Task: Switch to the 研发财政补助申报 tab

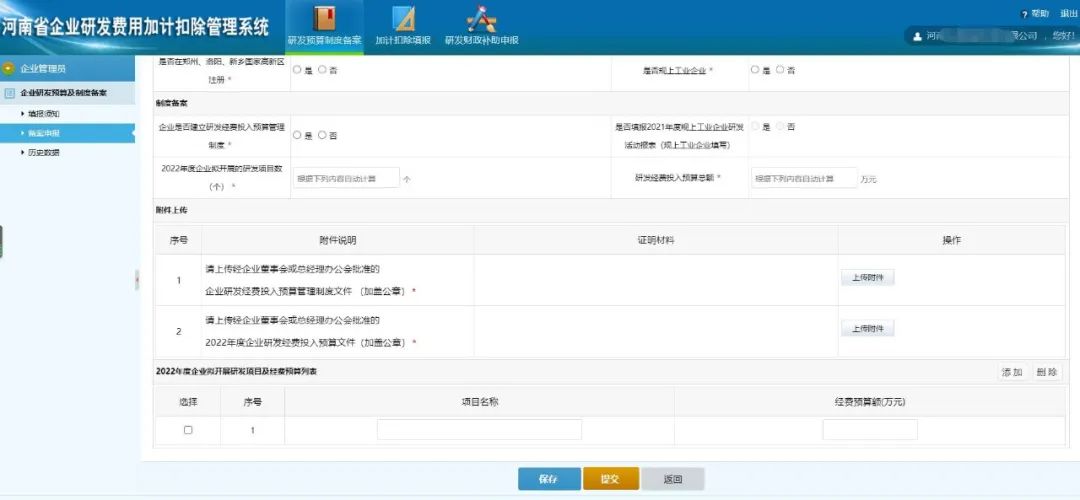Action: coord(481,40)
